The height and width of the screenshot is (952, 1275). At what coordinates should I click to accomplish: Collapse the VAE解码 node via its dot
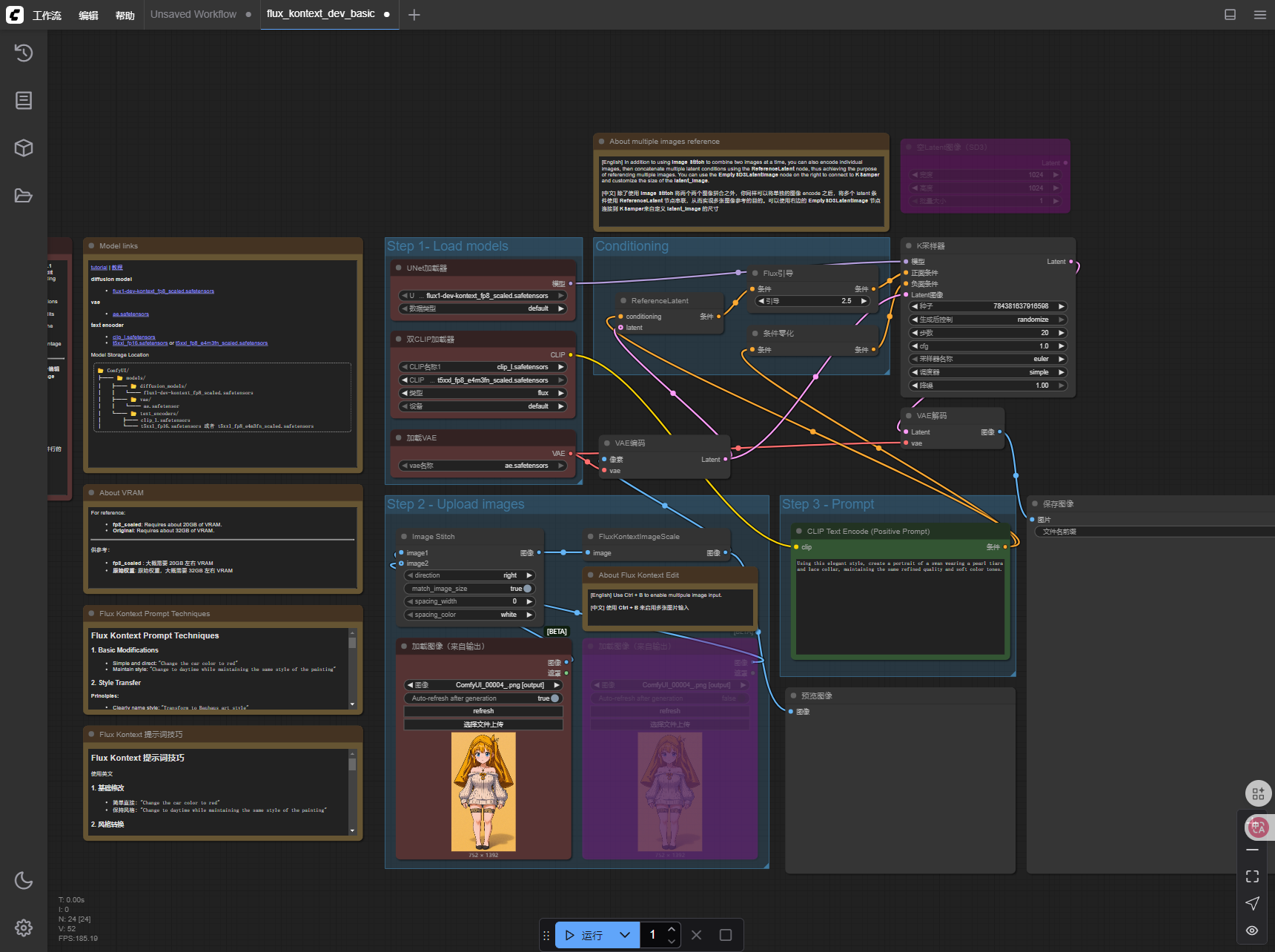coord(909,415)
